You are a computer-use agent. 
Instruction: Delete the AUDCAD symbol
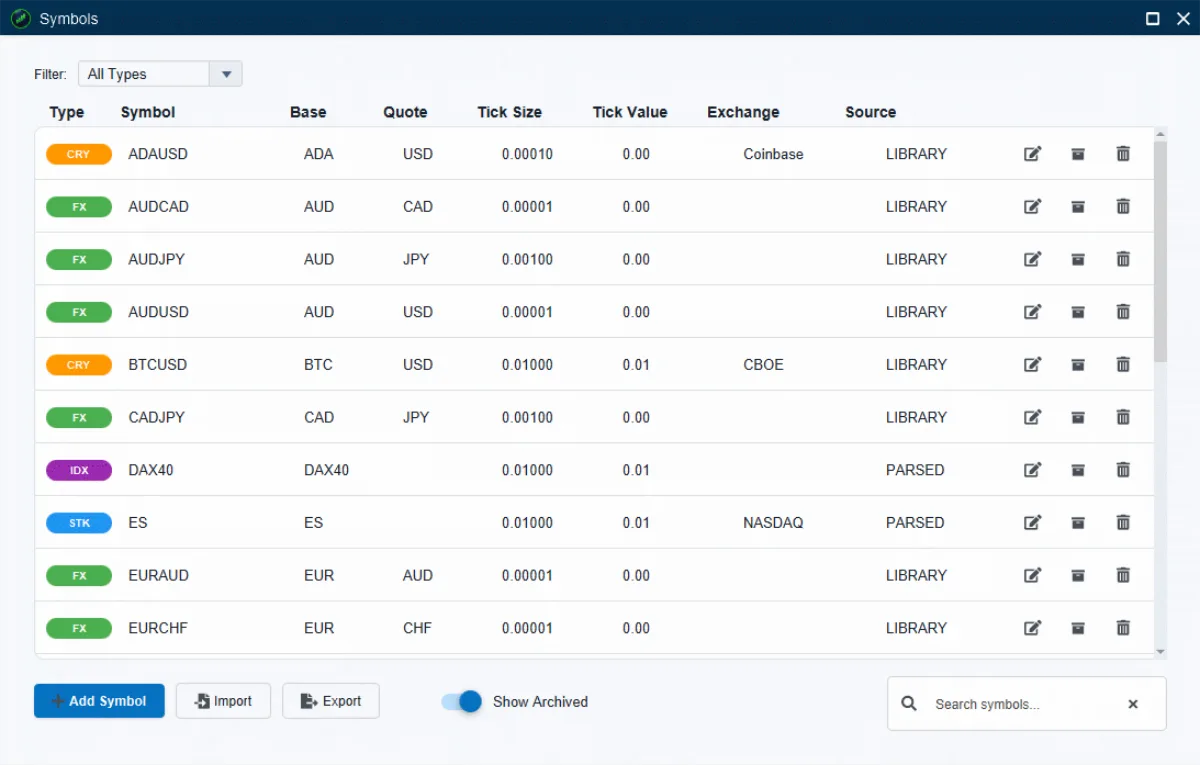tap(1123, 207)
